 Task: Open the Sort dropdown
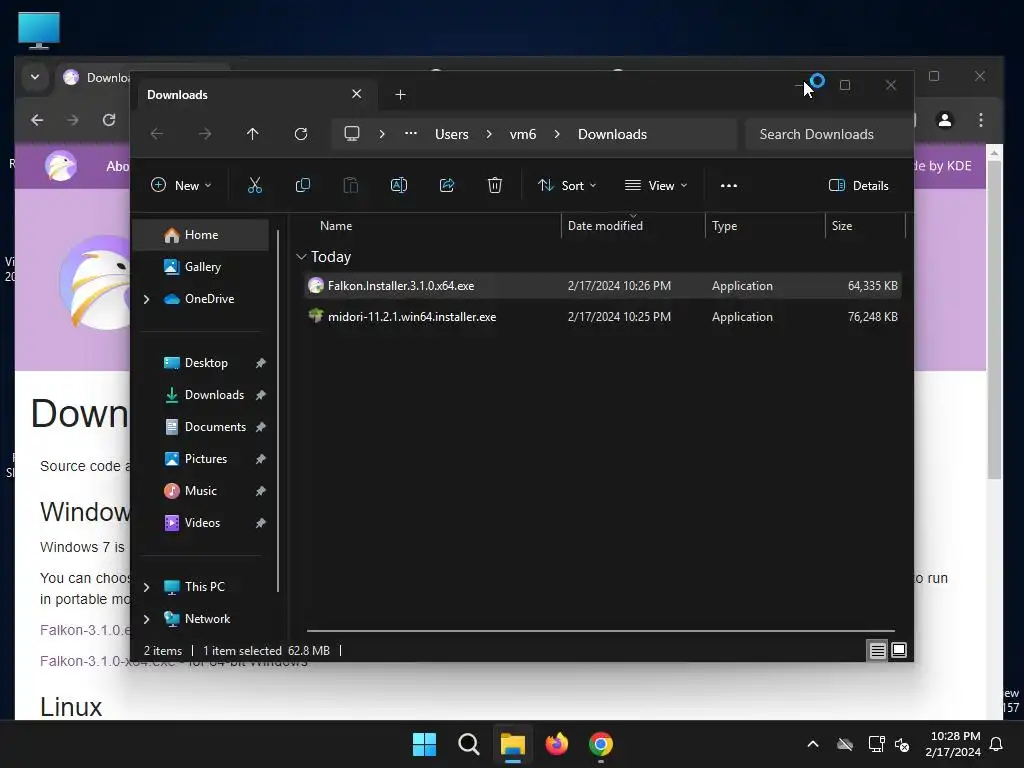[x=567, y=185]
